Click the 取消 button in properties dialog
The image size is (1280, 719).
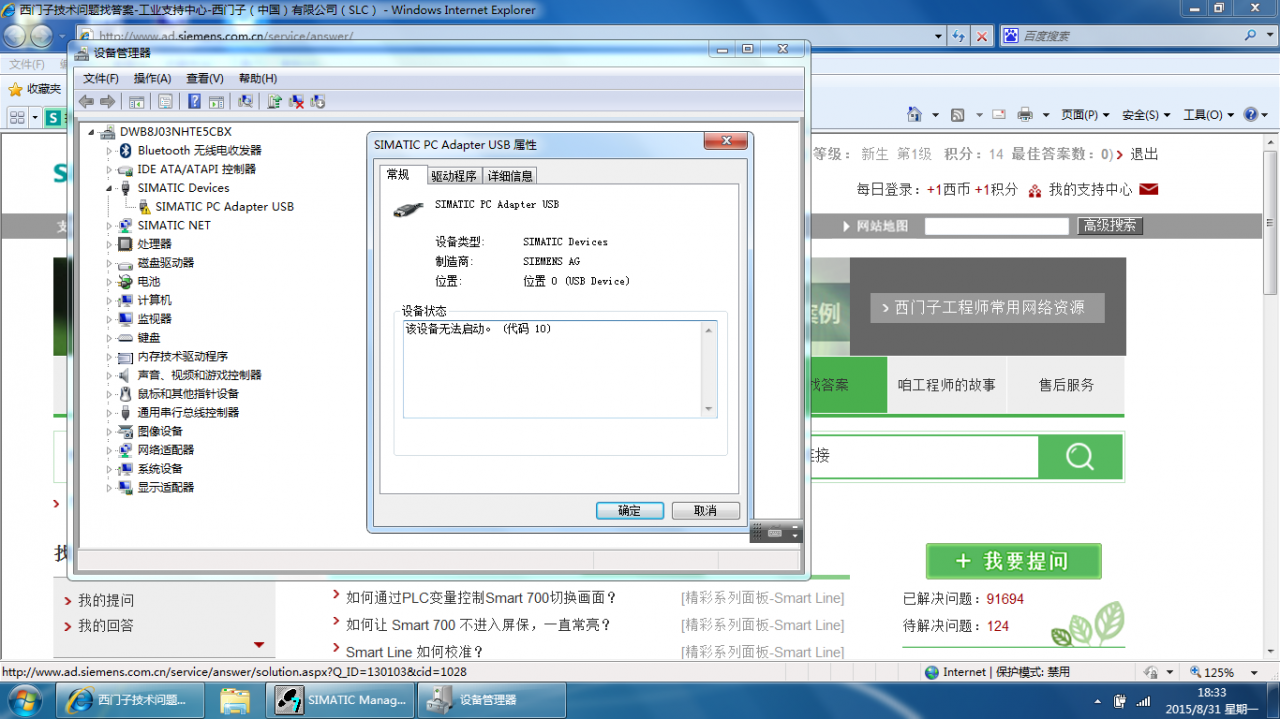pos(706,511)
